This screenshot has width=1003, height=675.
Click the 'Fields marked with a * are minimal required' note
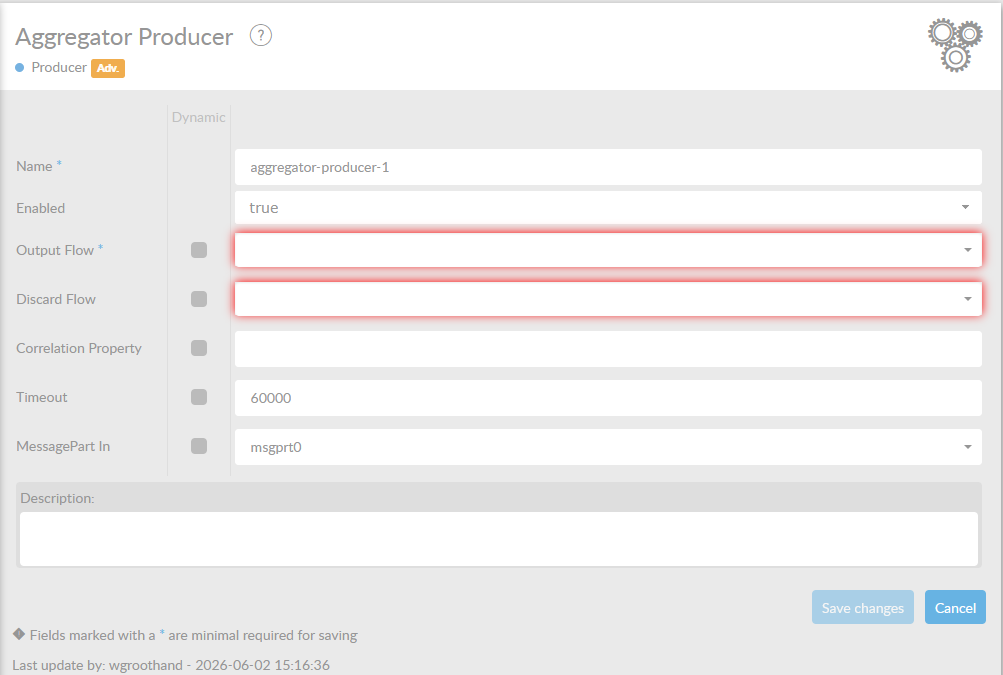tap(193, 635)
